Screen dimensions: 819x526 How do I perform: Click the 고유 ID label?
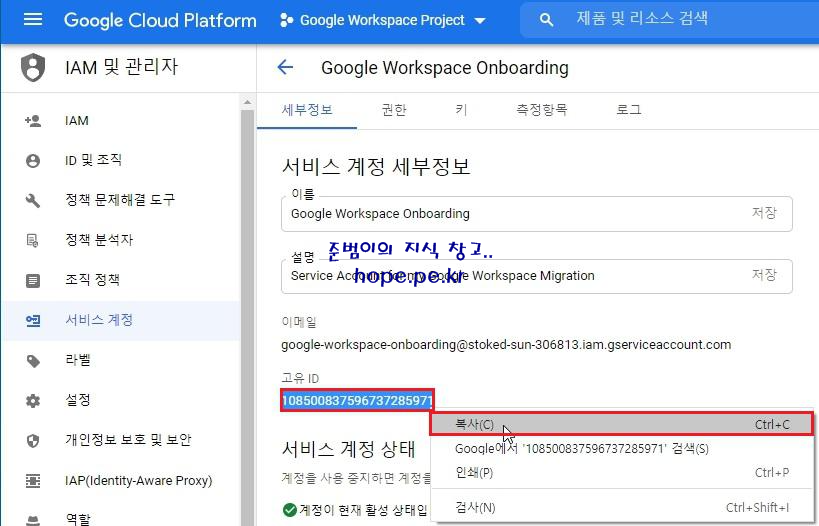click(300, 378)
